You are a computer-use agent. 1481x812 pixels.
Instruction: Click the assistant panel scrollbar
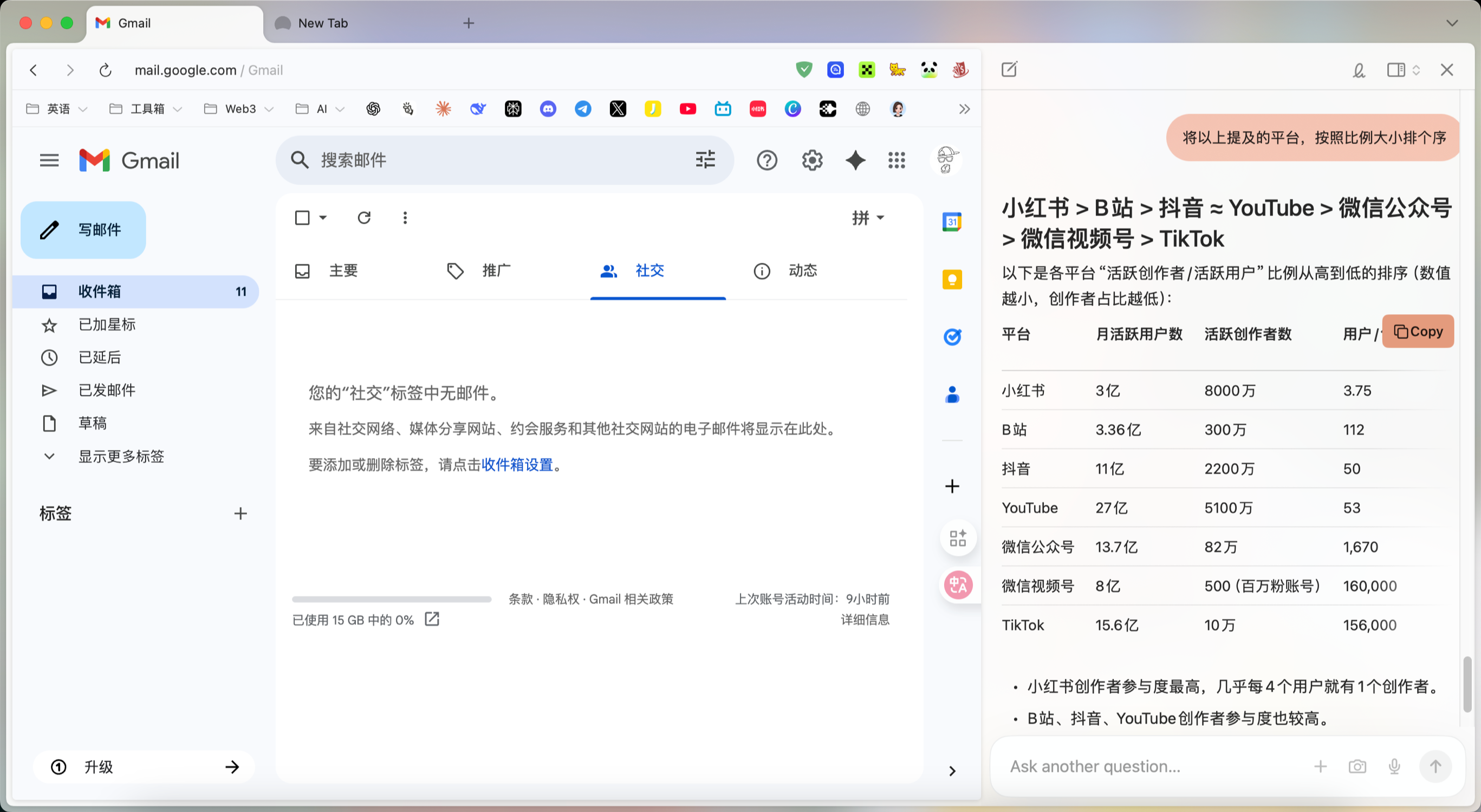(x=1466, y=684)
